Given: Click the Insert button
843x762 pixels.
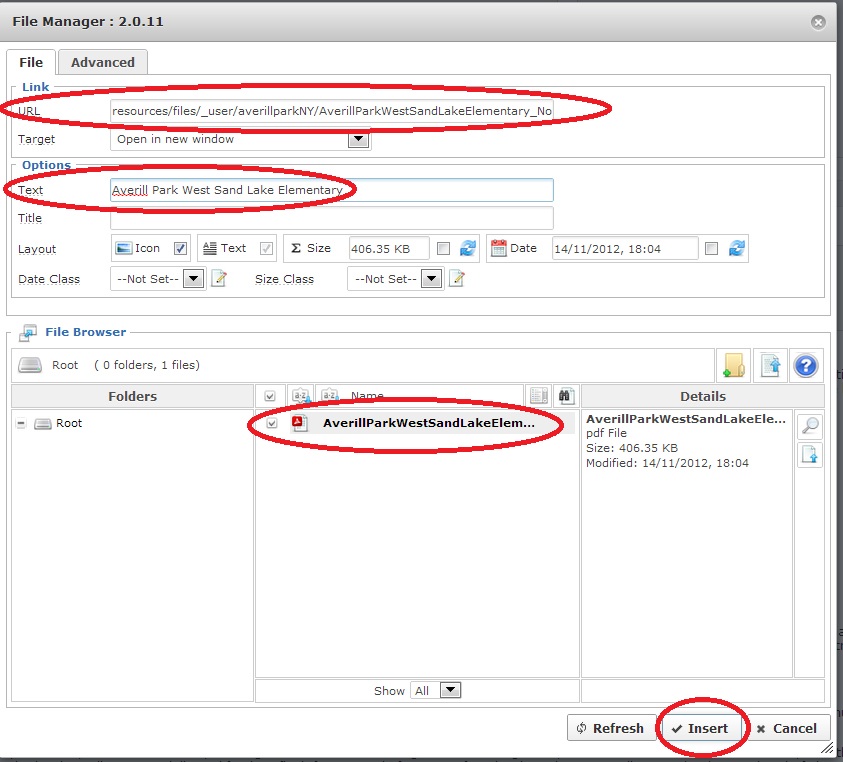Looking at the screenshot, I should click(x=700, y=728).
